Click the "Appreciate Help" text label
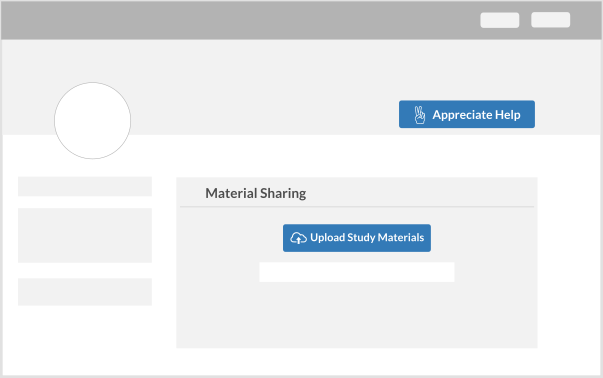The width and height of the screenshot is (603, 378). pyautogui.click(x=476, y=115)
